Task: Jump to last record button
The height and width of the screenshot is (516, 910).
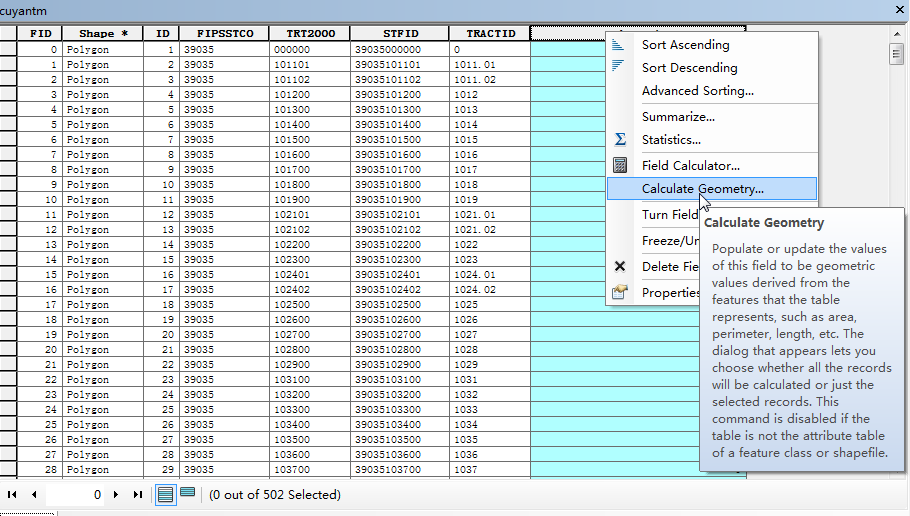Action: click(x=138, y=495)
